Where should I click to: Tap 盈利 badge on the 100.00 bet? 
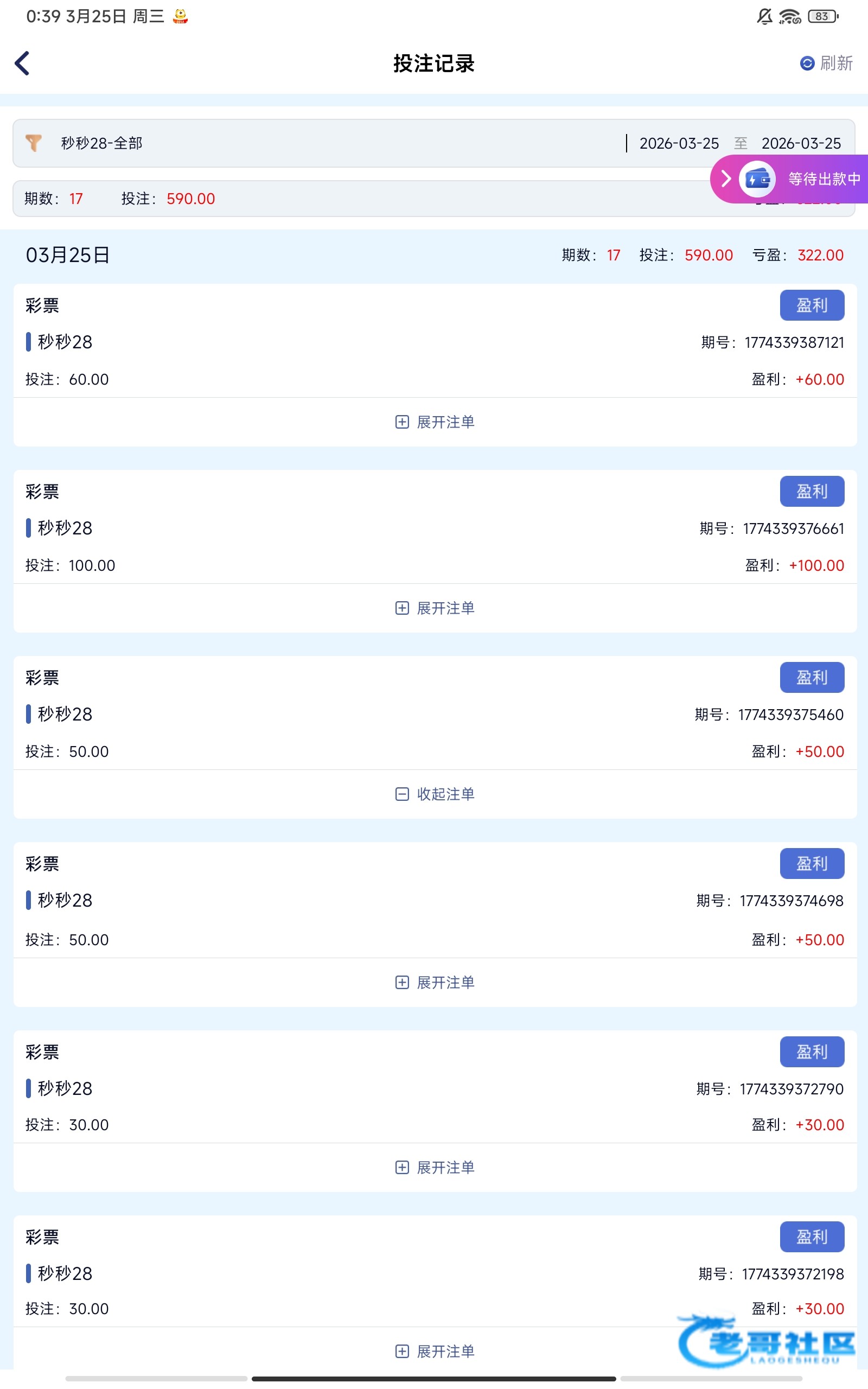(812, 492)
